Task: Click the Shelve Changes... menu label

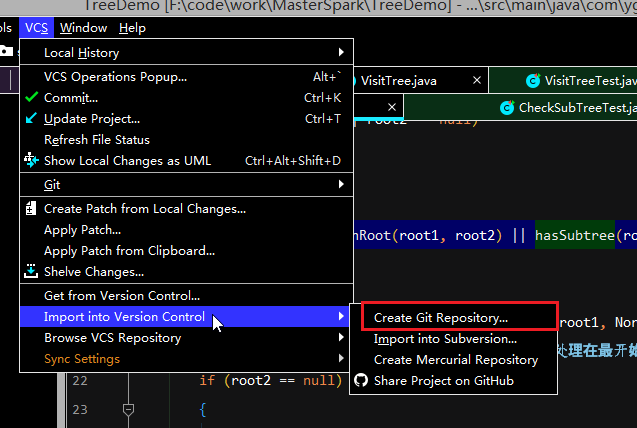Action: (x=94, y=272)
